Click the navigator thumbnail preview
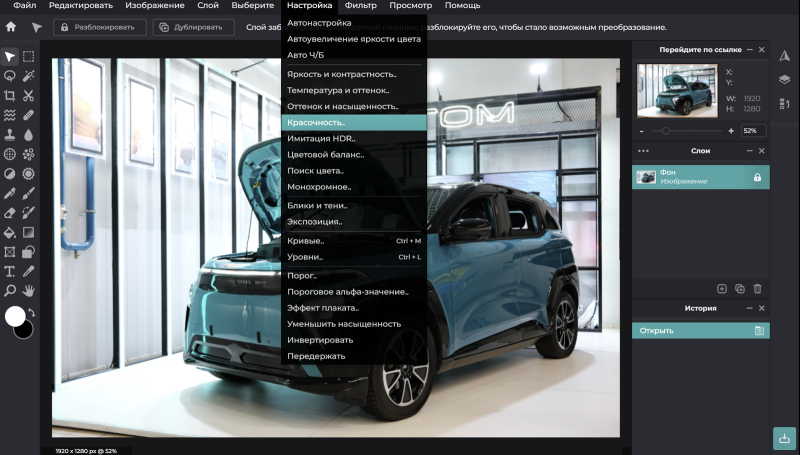 [677, 91]
